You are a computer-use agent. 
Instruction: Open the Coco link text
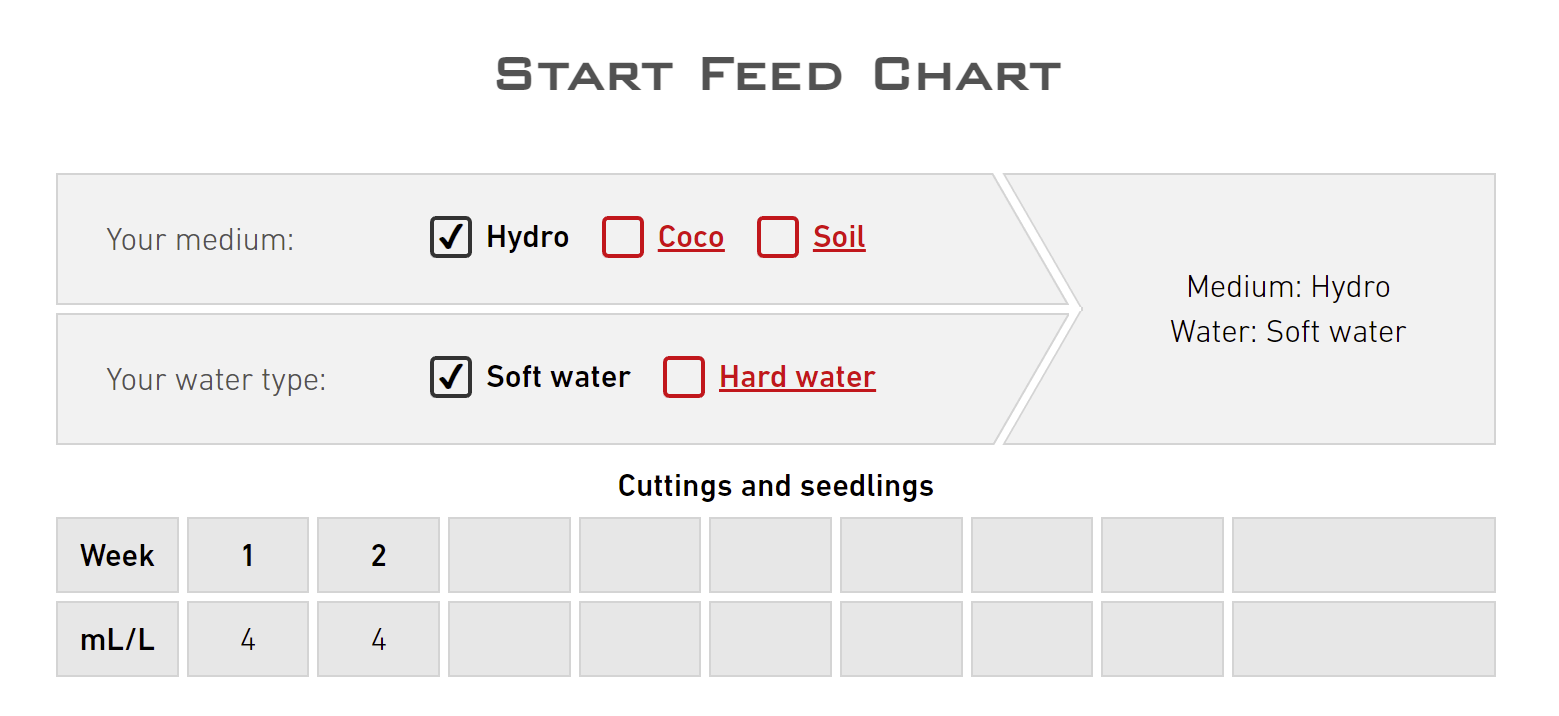[x=691, y=237]
